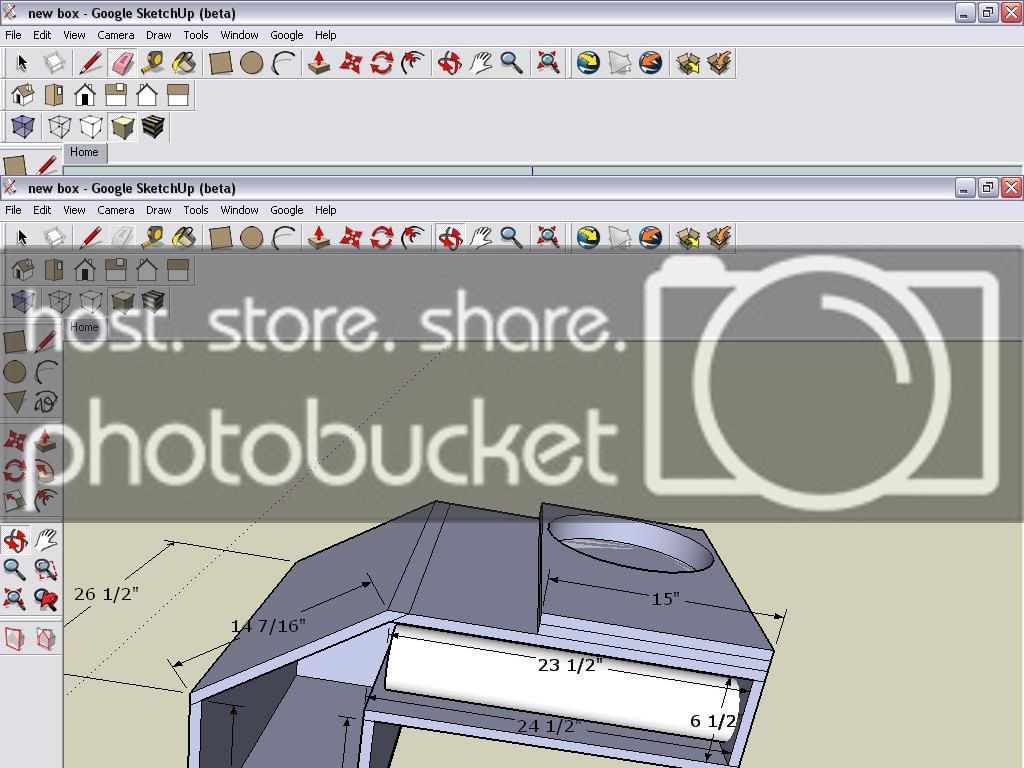Click the 23 1/2" dimension label
The width and height of the screenshot is (1024, 768).
[x=569, y=665]
